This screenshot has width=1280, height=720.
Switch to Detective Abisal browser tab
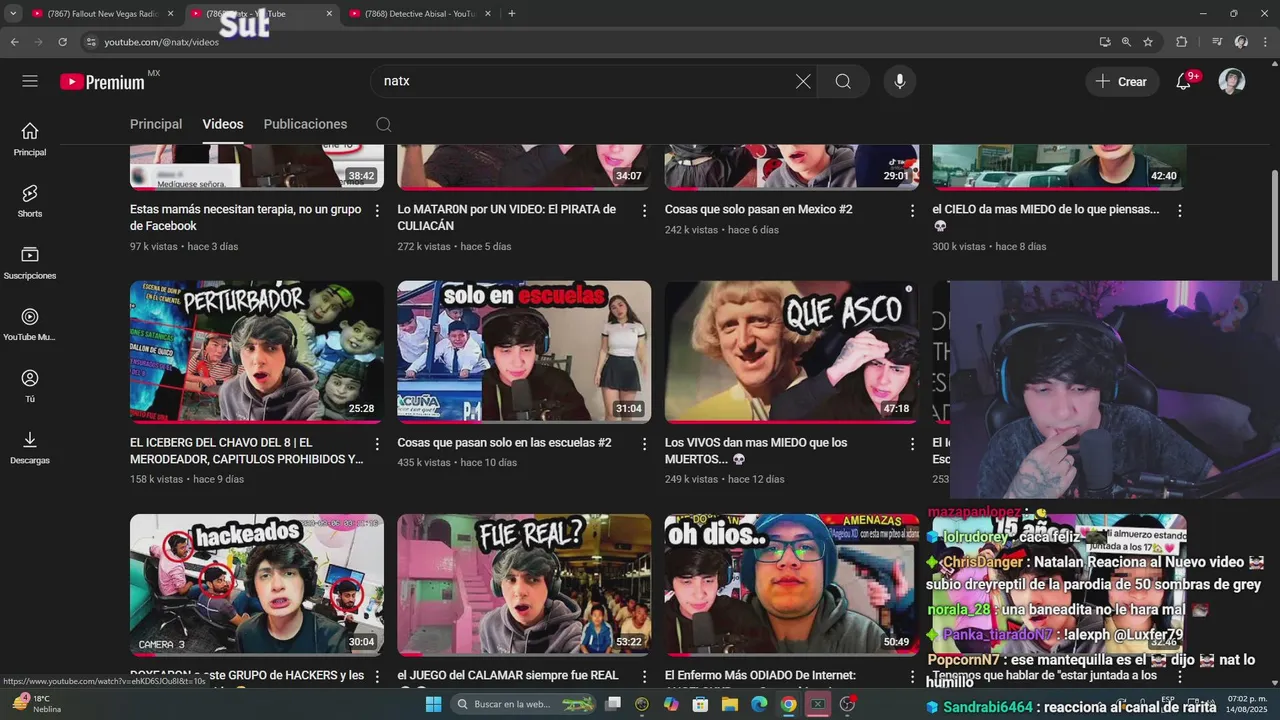coord(420,14)
